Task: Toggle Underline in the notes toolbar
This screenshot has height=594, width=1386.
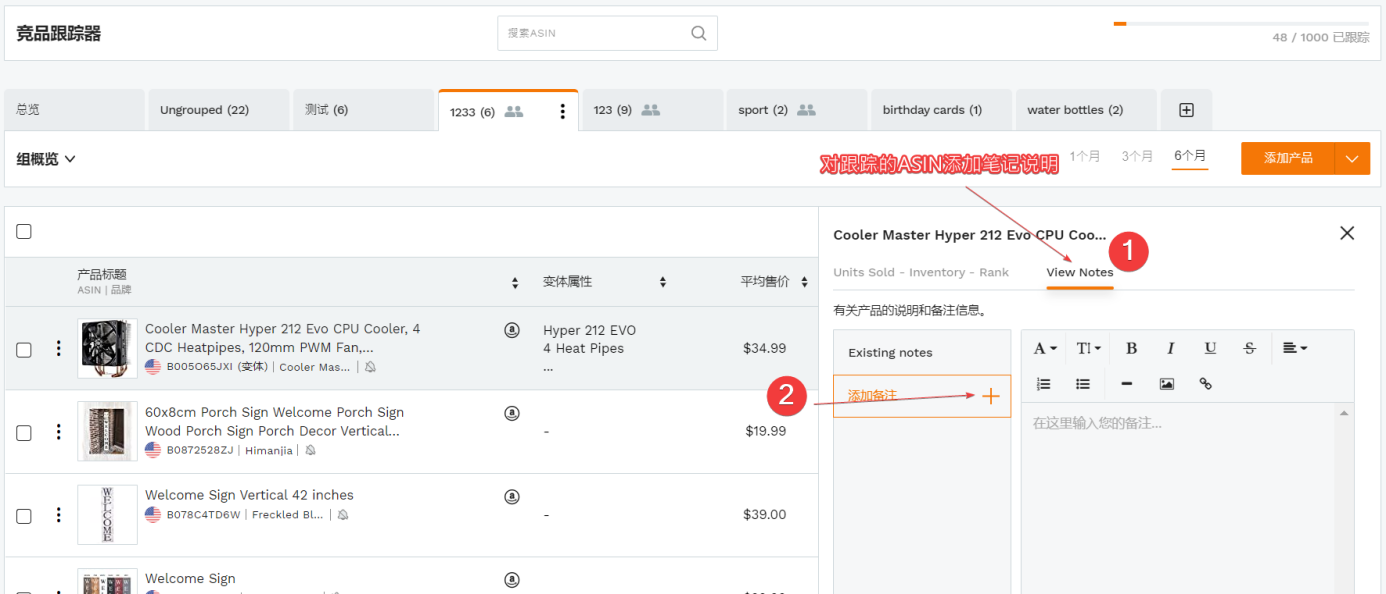Action: coord(1210,348)
